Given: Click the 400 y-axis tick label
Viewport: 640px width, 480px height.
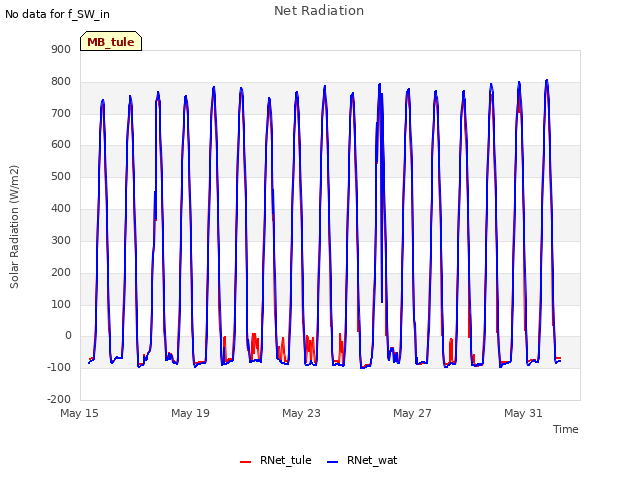Looking at the screenshot, I should click(61, 208).
